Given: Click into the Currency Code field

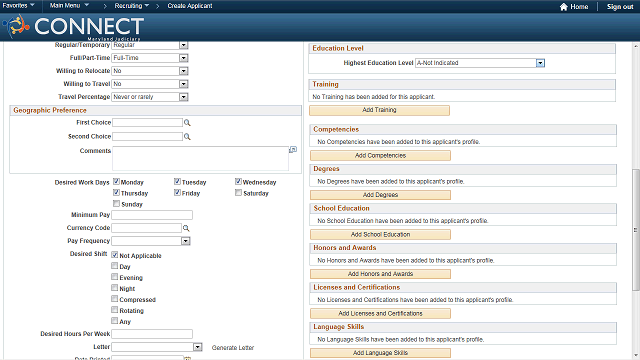Looking at the screenshot, I should click(147, 228).
